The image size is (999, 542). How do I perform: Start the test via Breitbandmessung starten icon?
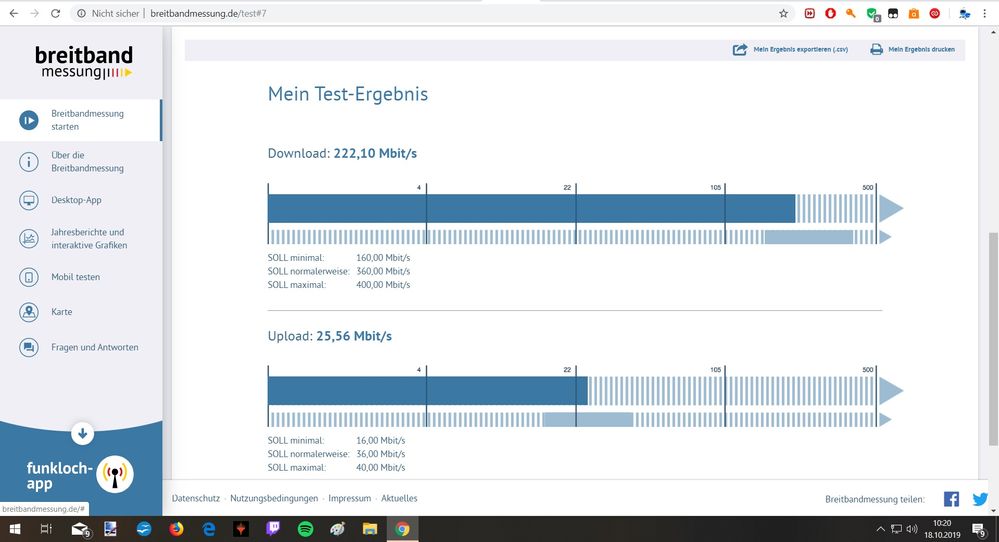click(x=29, y=120)
